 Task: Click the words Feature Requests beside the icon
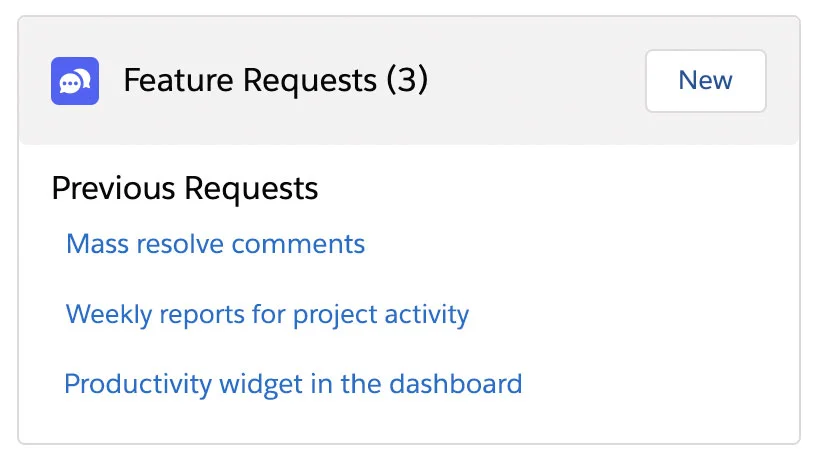coord(250,81)
